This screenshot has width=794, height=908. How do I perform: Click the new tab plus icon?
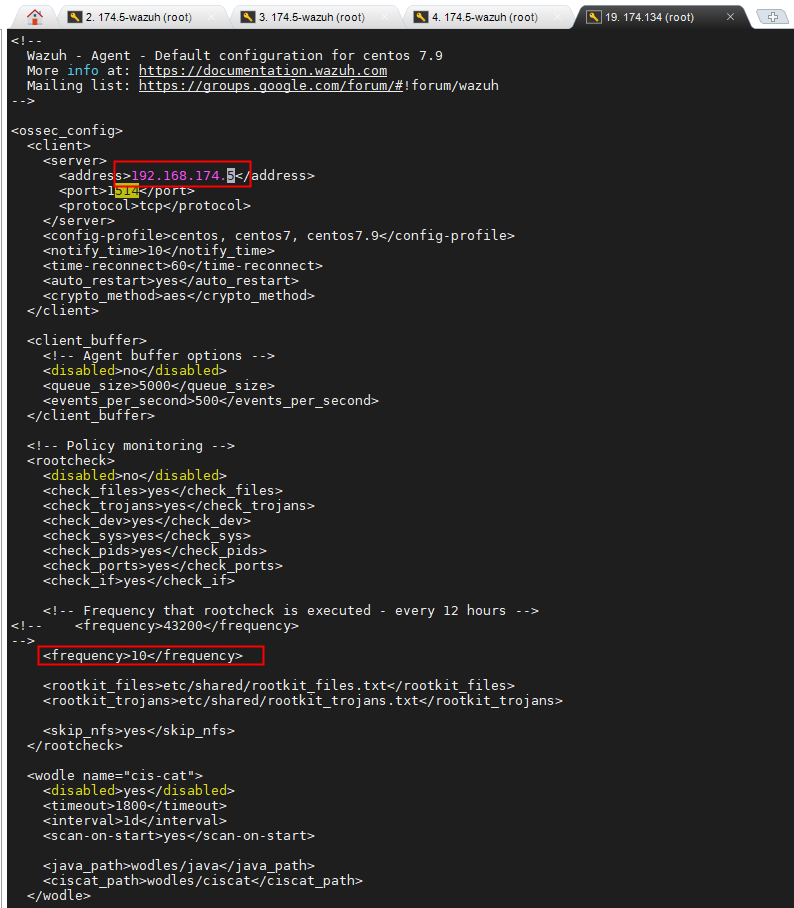773,17
